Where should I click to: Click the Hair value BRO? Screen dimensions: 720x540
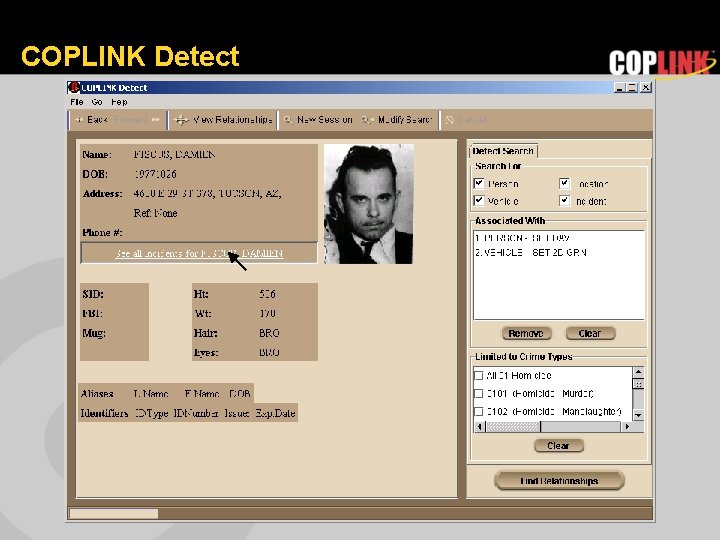[269, 333]
